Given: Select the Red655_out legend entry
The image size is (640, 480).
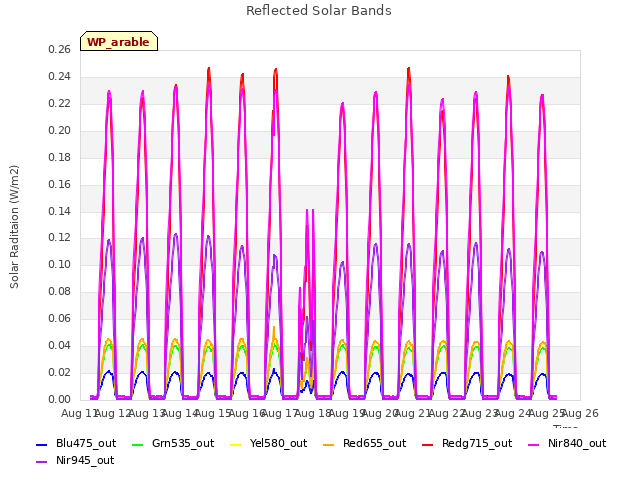Looking at the screenshot, I should pyautogui.click(x=364, y=443).
